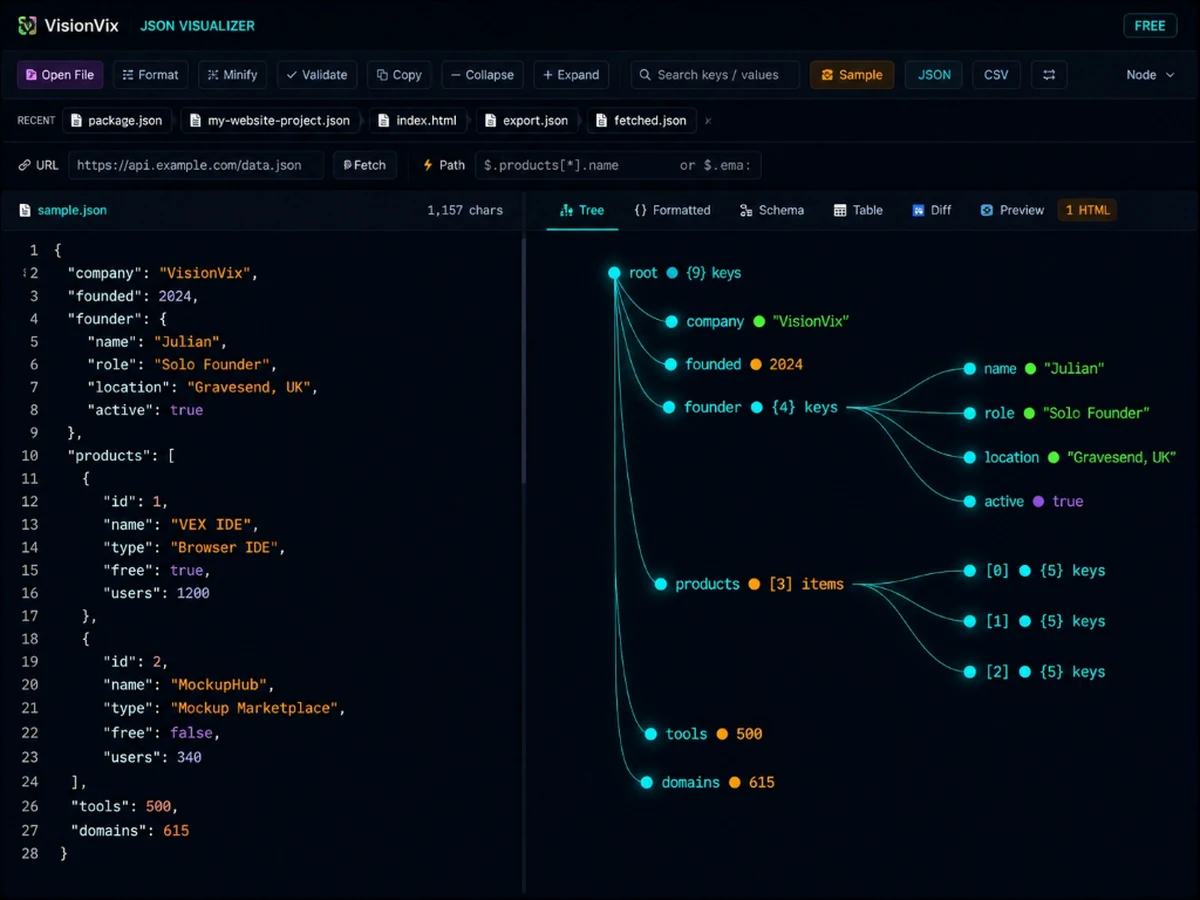
Task: Click the URL input field
Action: pyautogui.click(x=196, y=165)
